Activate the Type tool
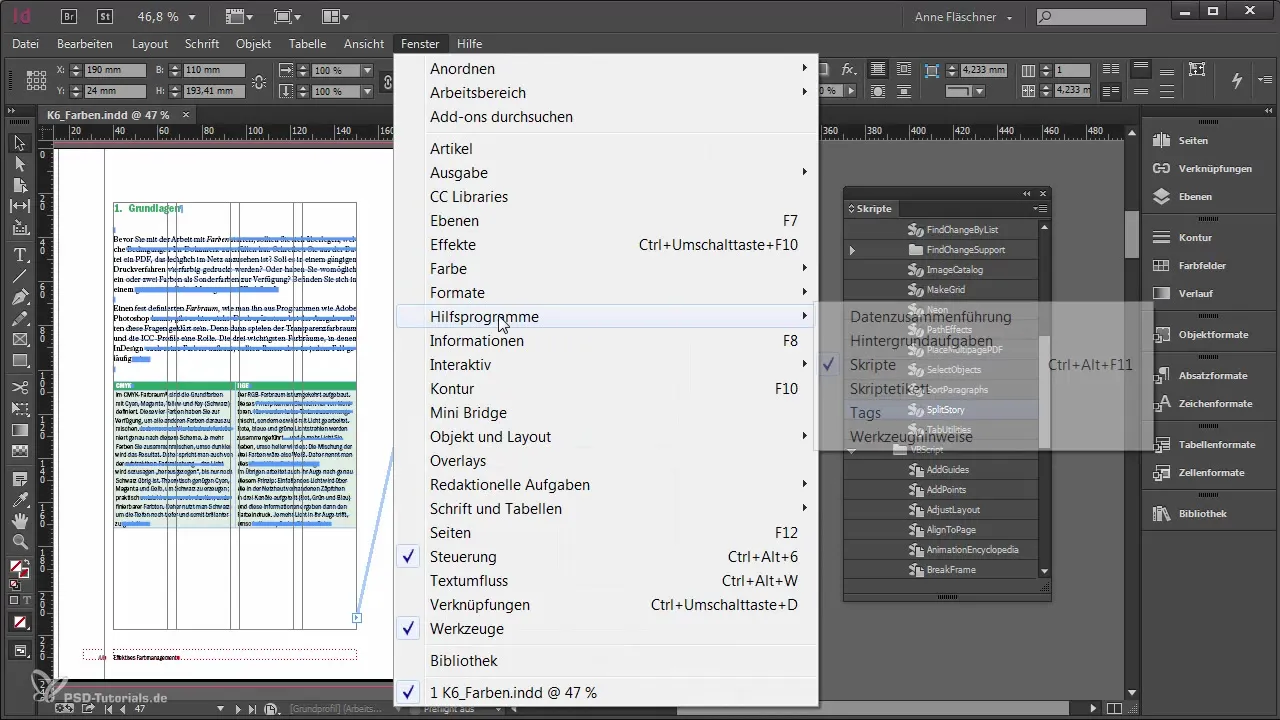 coord(19,255)
